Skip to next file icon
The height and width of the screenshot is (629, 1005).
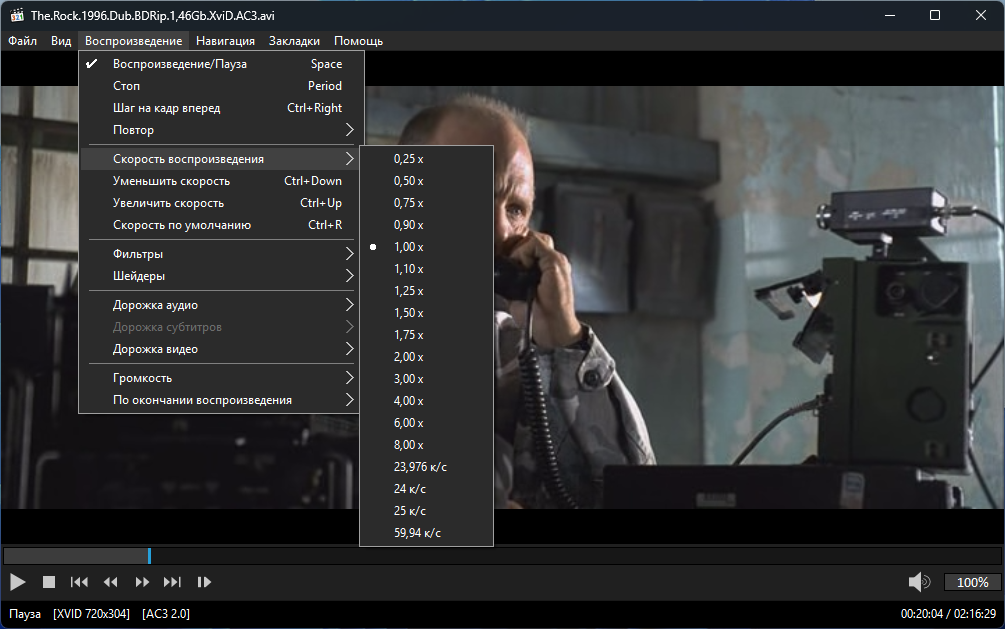[172, 582]
